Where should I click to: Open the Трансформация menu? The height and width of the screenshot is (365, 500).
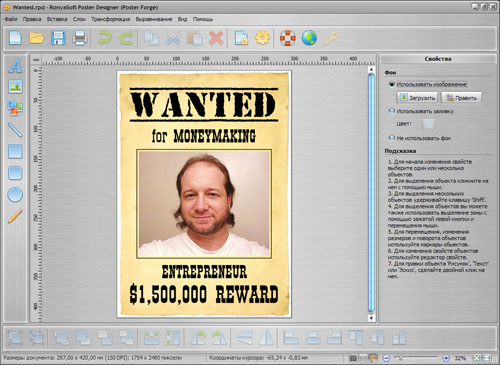coord(111,19)
